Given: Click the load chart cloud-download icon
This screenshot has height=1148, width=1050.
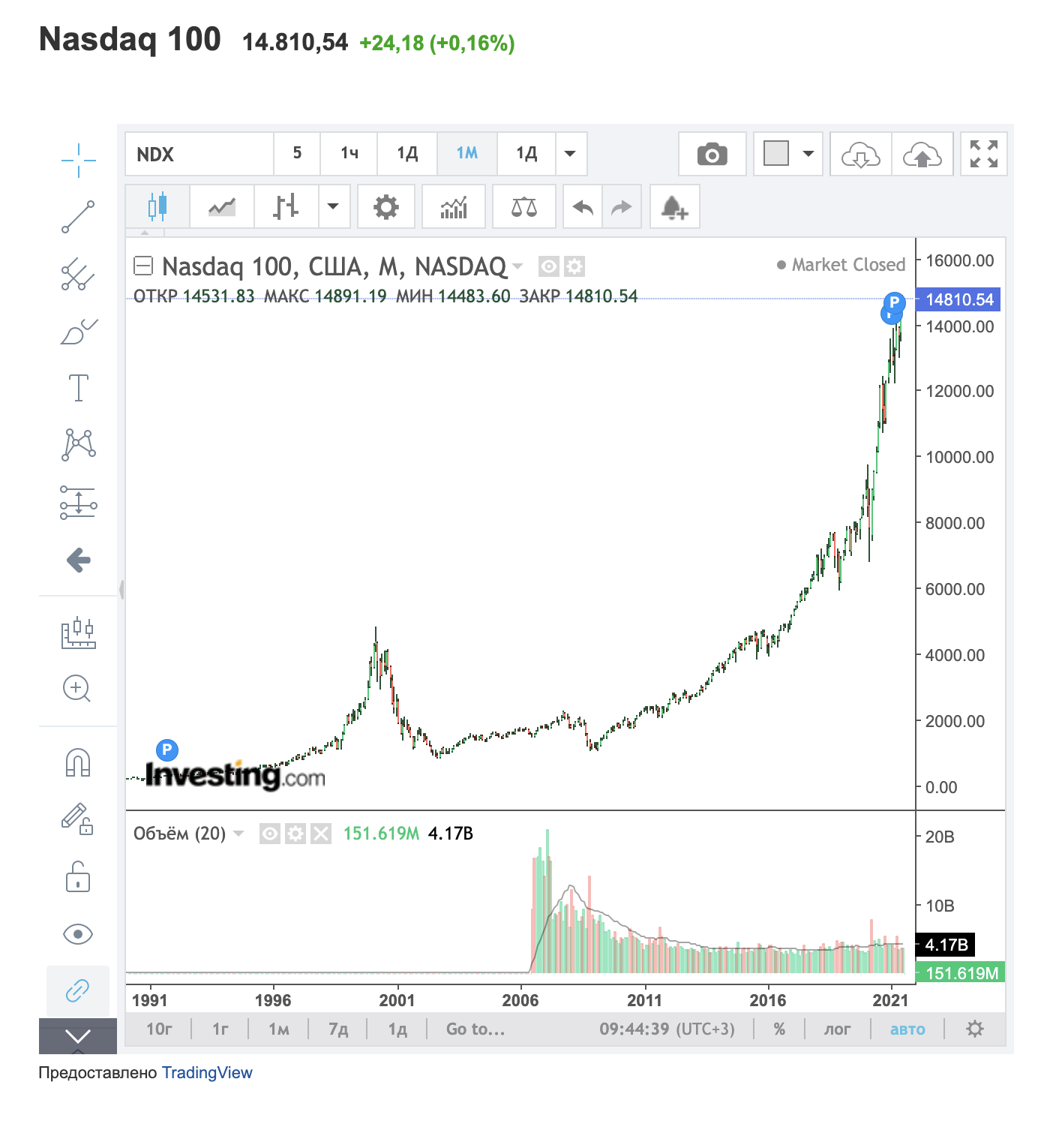Looking at the screenshot, I should pyautogui.click(x=861, y=154).
